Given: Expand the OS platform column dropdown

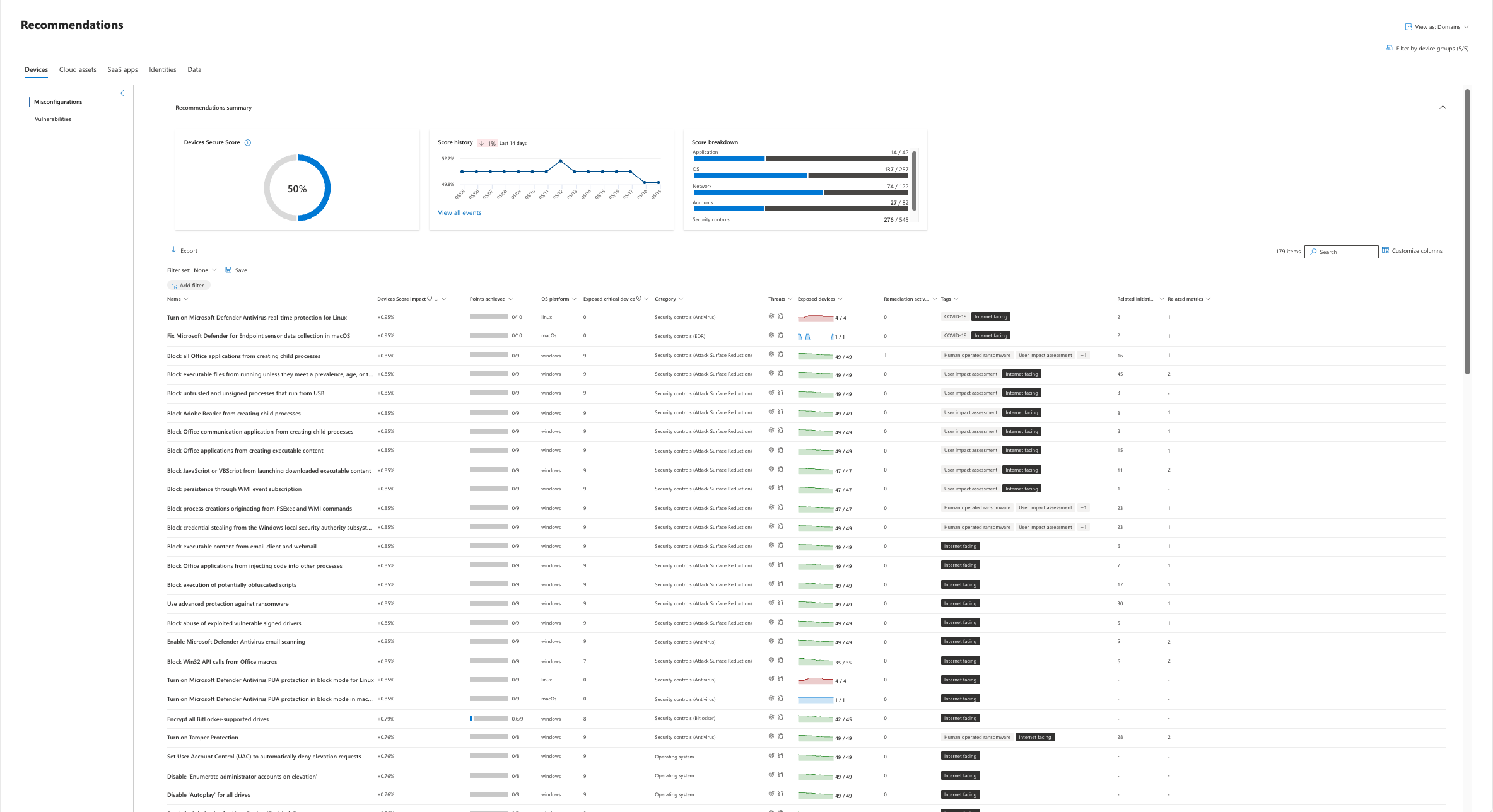Looking at the screenshot, I should click(574, 299).
